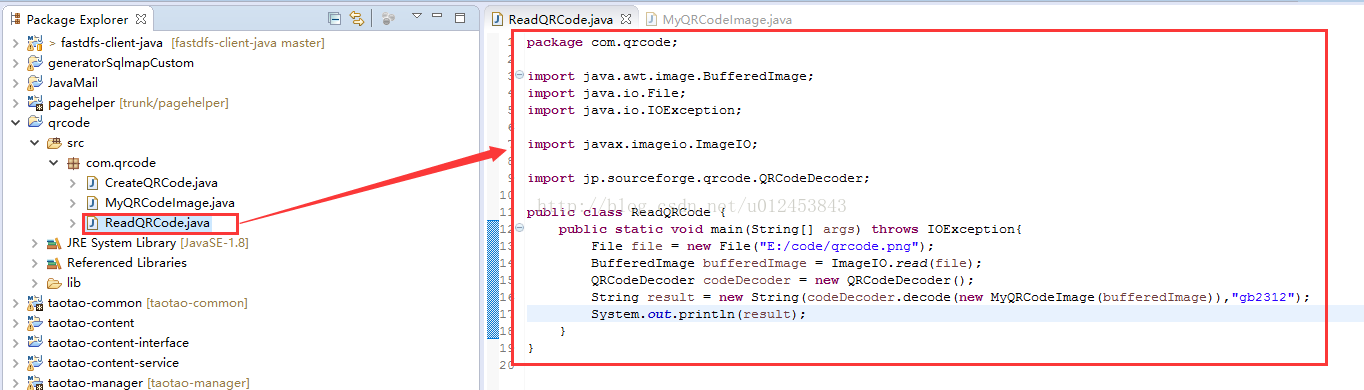The image size is (1364, 390).
Task: Click the 'package com.qrcode;' code line
Action: coord(602,42)
